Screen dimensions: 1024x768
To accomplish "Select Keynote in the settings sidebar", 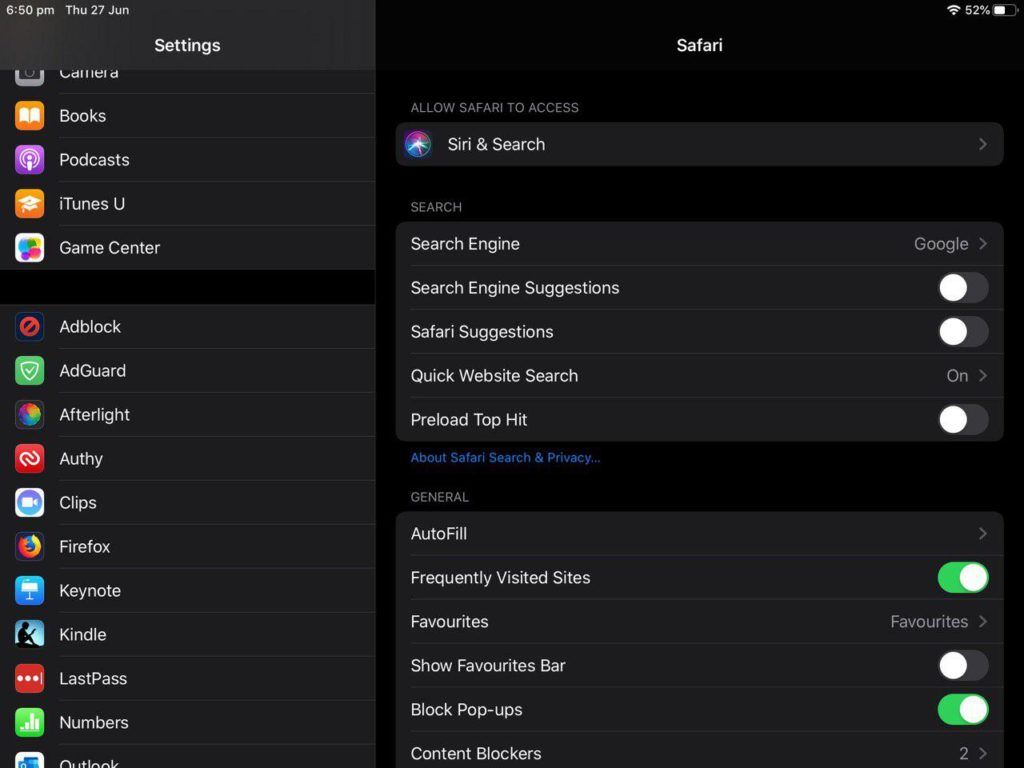I will coord(90,591).
